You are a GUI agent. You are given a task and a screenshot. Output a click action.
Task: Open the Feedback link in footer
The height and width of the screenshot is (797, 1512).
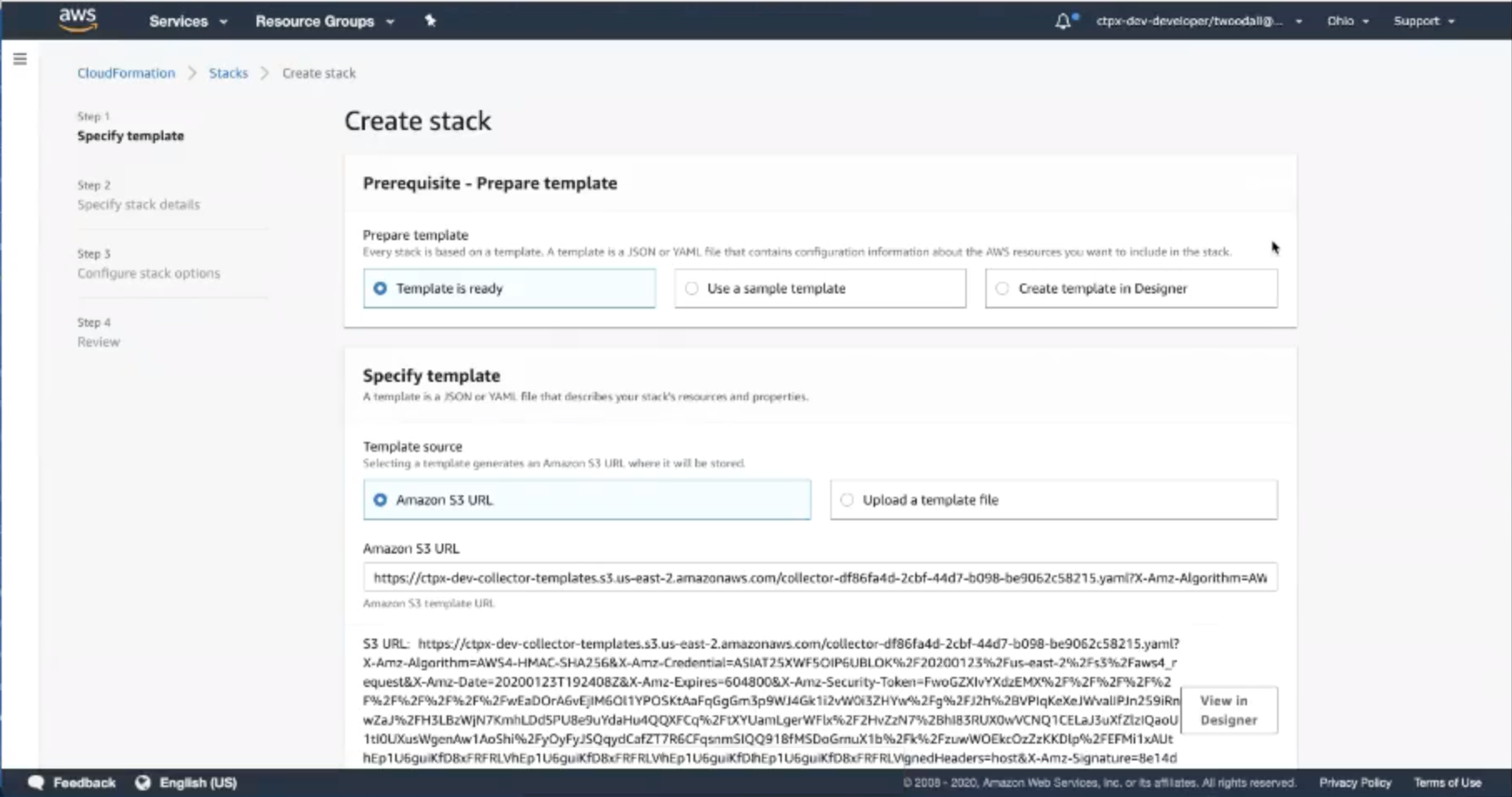pos(84,783)
